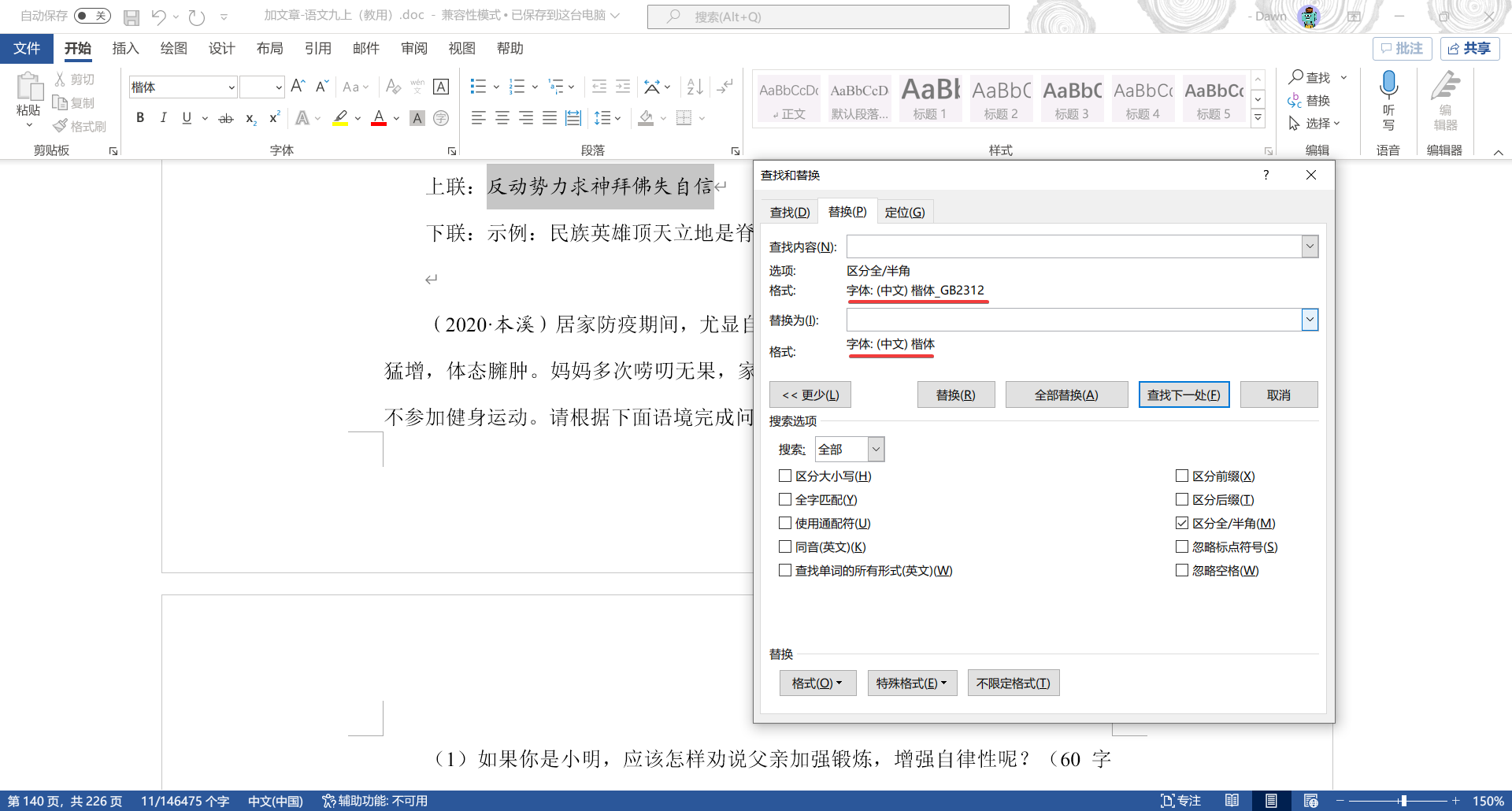
Task: Open the font size dropdown
Action: point(279,87)
